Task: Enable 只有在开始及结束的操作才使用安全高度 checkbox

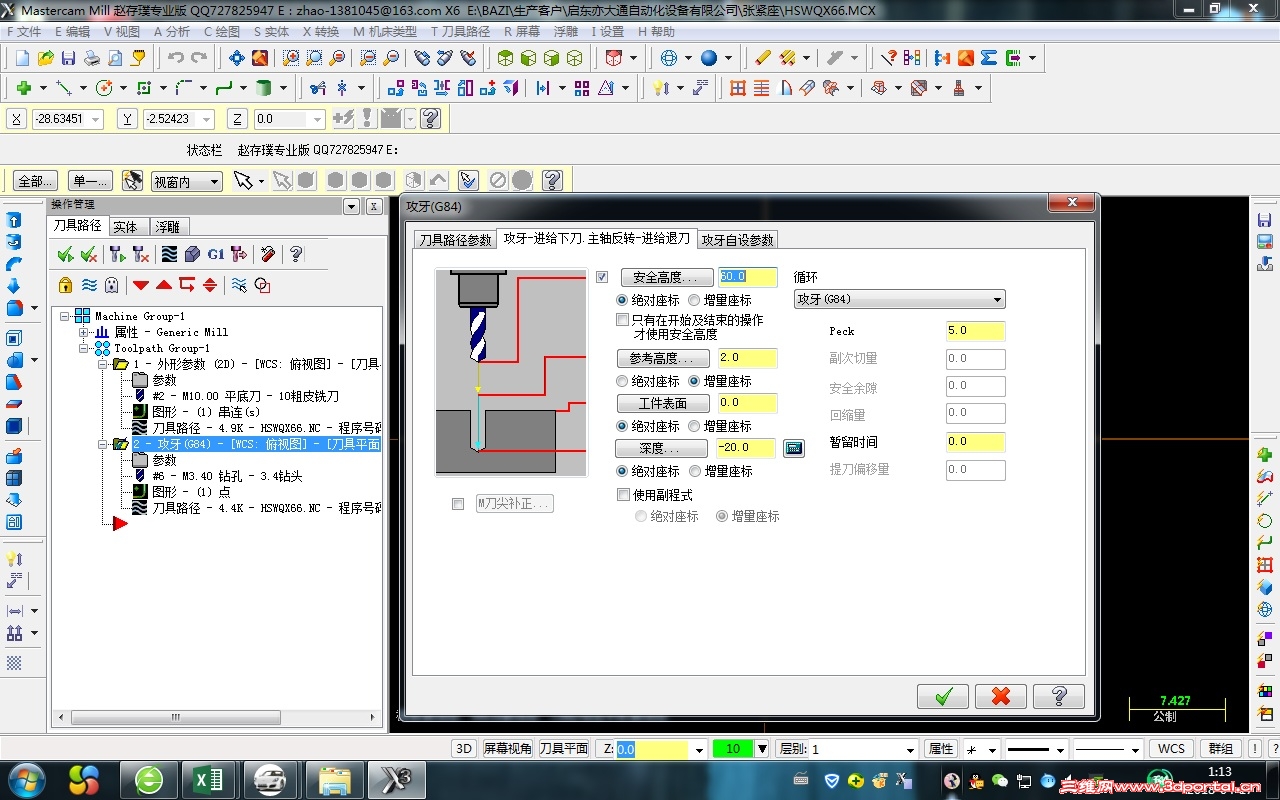Action: (x=623, y=320)
